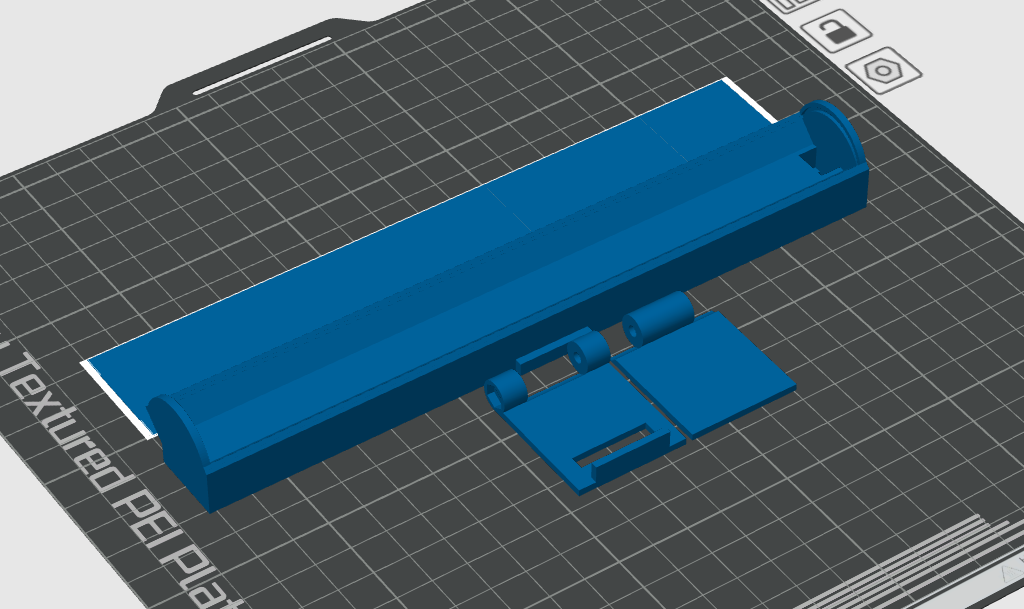This screenshot has width=1024, height=609.
Task: Select the left semicircular end cap
Action: (180, 428)
